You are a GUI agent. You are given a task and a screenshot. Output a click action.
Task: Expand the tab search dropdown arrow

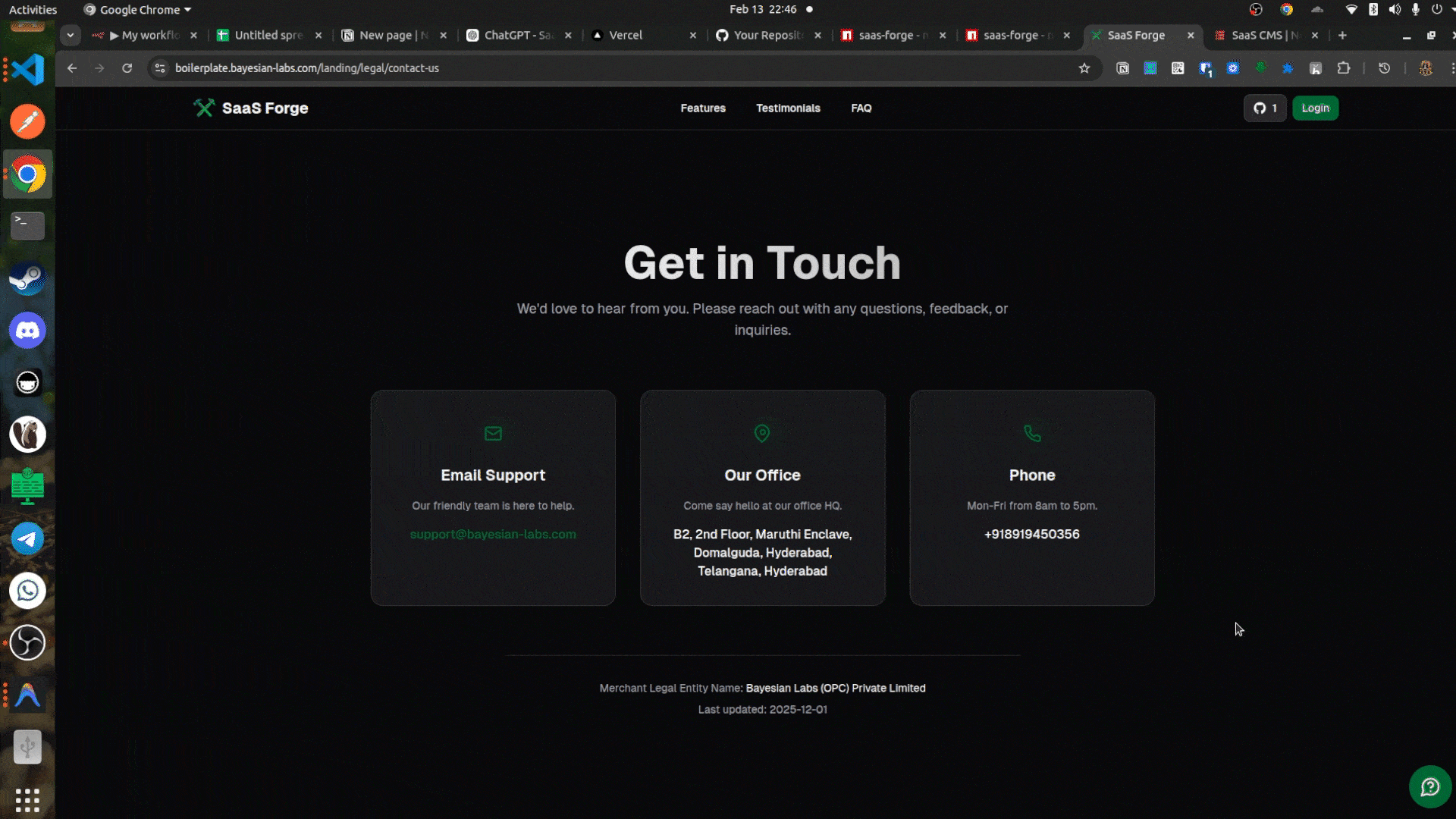pyautogui.click(x=71, y=35)
